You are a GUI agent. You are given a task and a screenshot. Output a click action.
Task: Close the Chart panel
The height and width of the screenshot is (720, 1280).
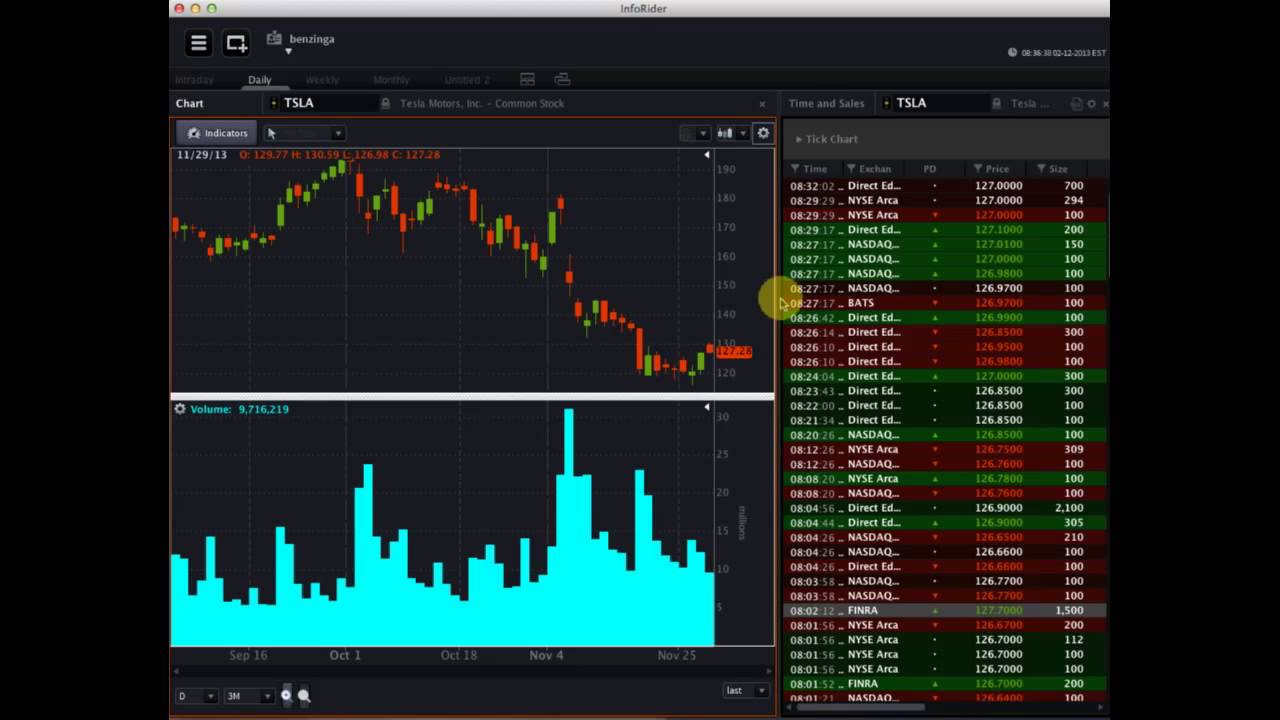[762, 104]
